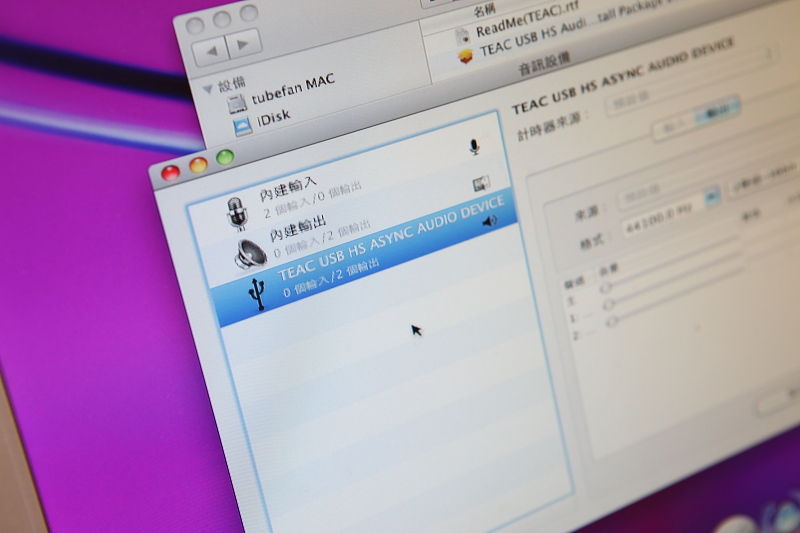Click the TEAC installer package box icon

pos(465,57)
